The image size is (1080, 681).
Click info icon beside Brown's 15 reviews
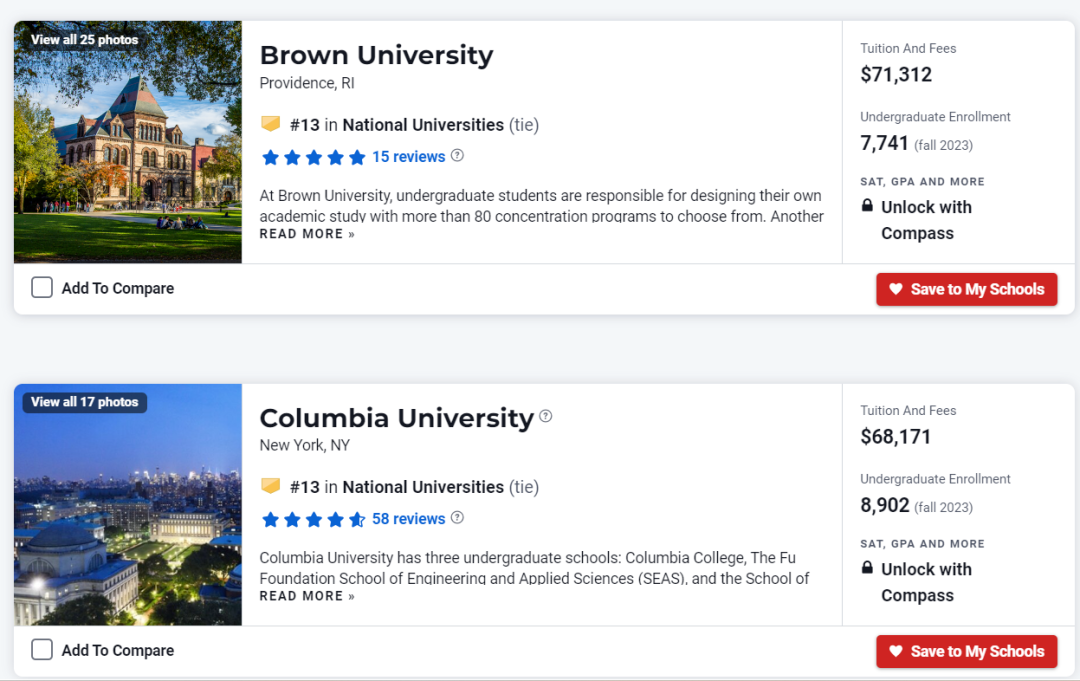point(457,156)
